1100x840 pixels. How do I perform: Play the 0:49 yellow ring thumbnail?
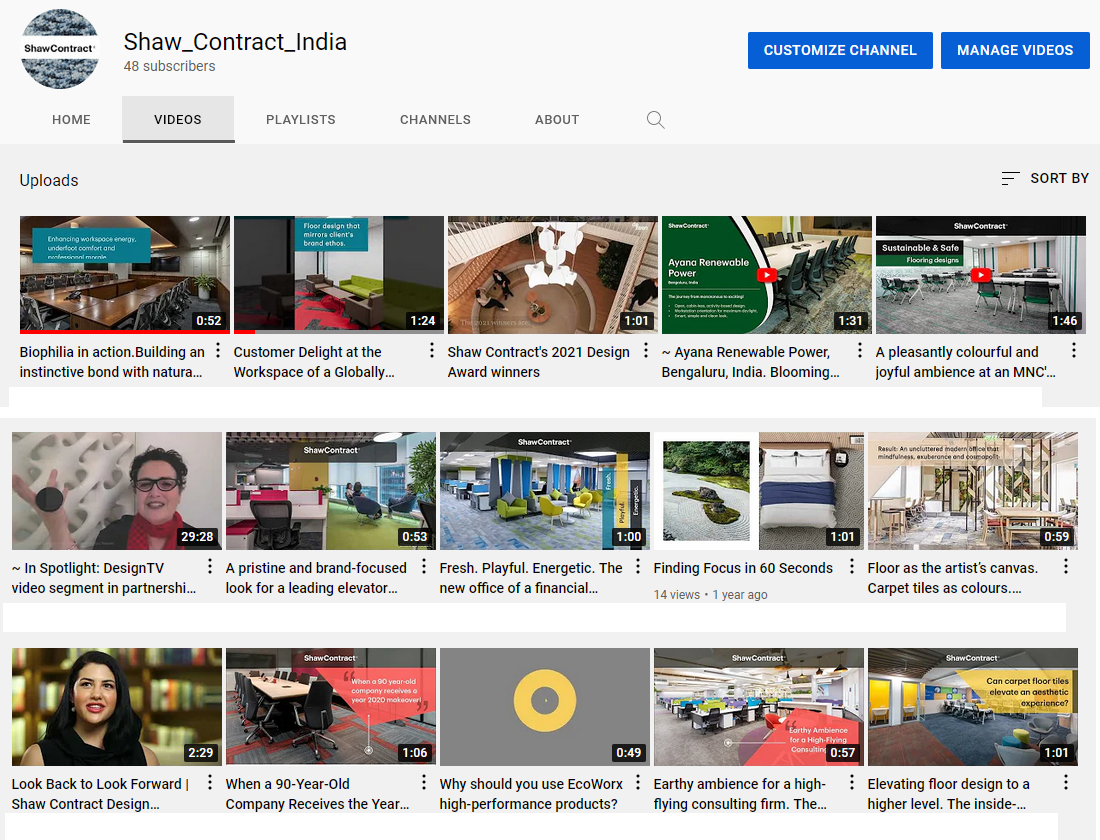coord(544,707)
